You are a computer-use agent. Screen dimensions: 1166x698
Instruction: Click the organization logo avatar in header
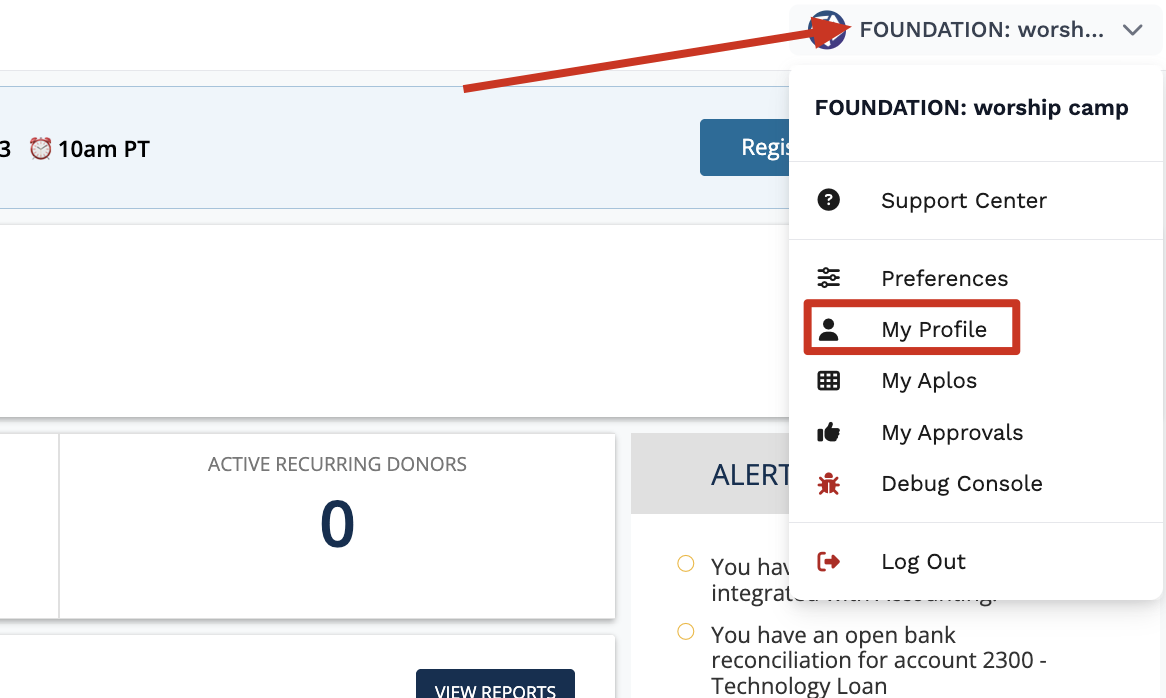(x=826, y=30)
